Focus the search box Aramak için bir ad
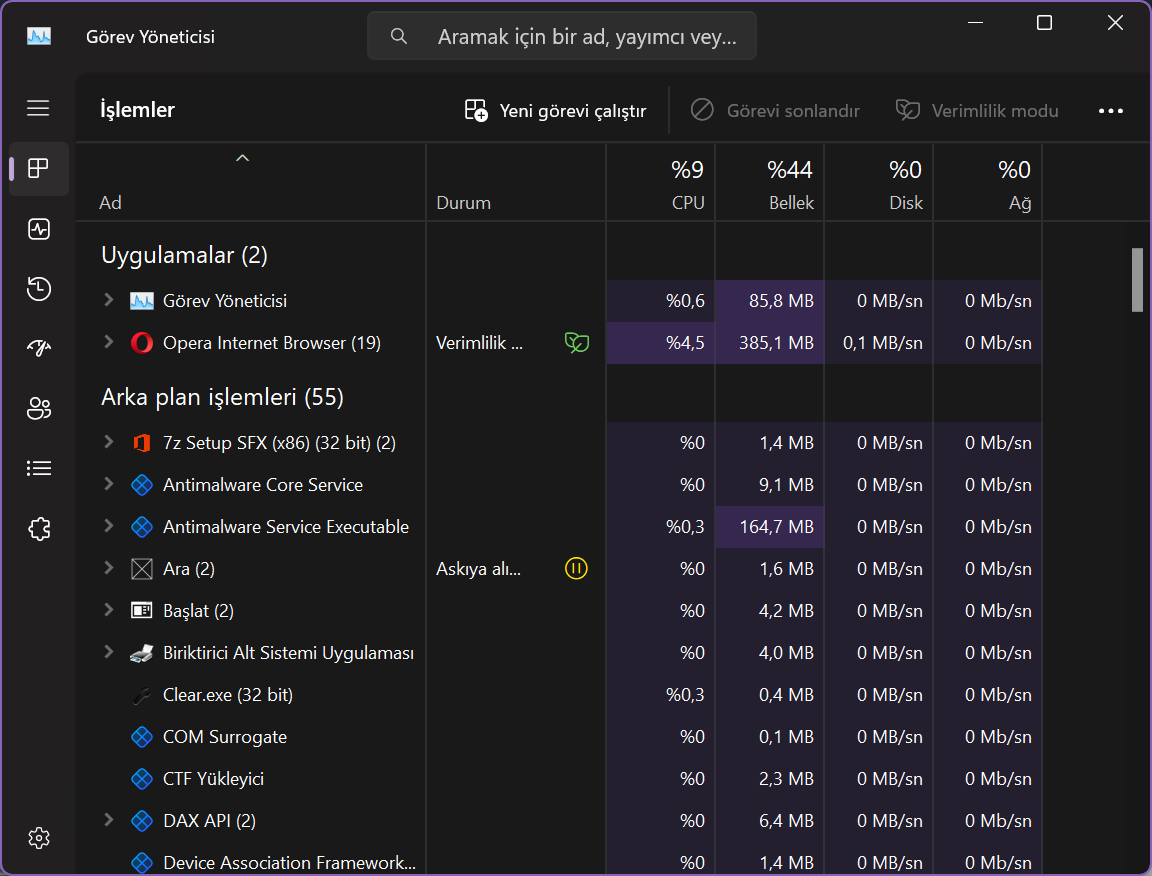1152x876 pixels. coord(561,36)
